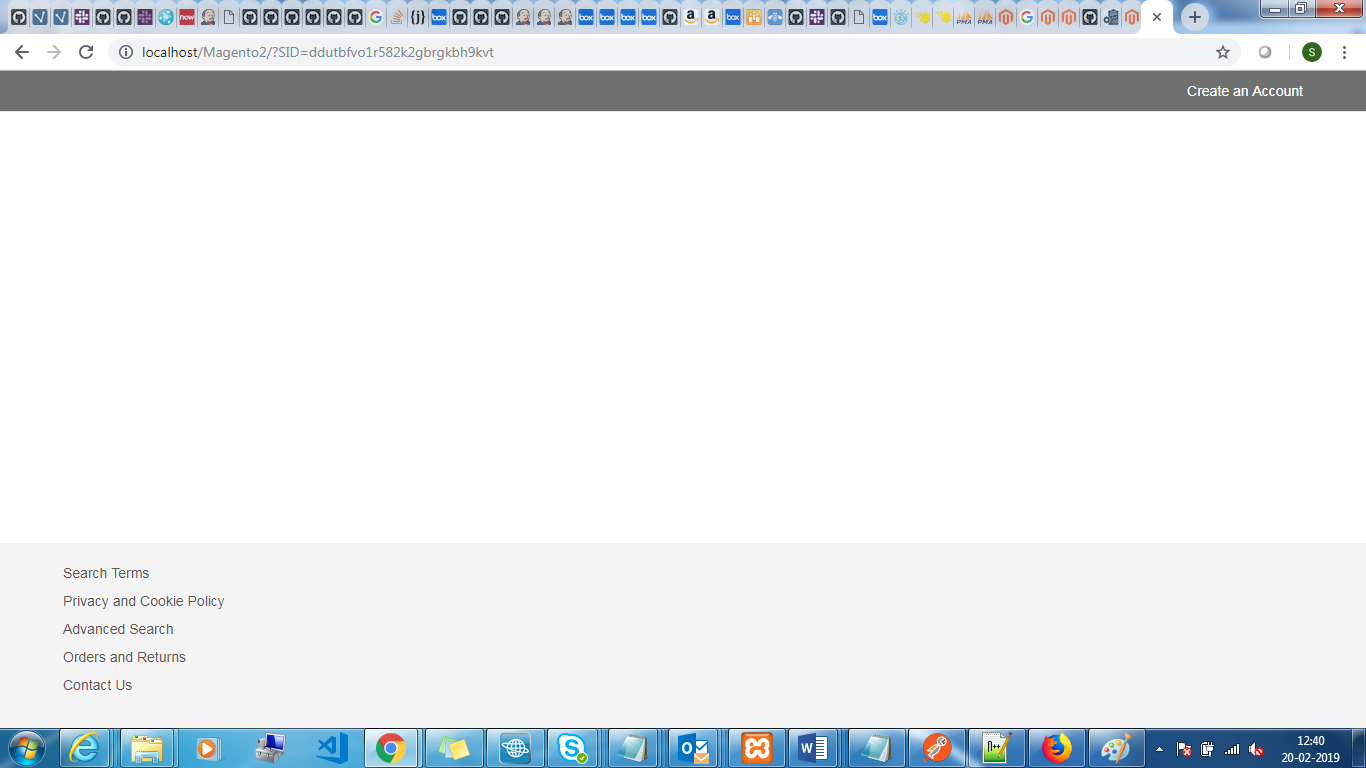
Task: View site information icon beside localhost
Action: pyautogui.click(x=126, y=52)
